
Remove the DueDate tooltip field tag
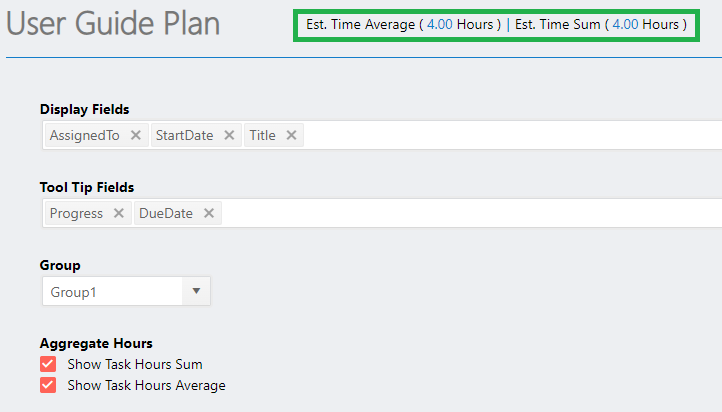point(209,213)
